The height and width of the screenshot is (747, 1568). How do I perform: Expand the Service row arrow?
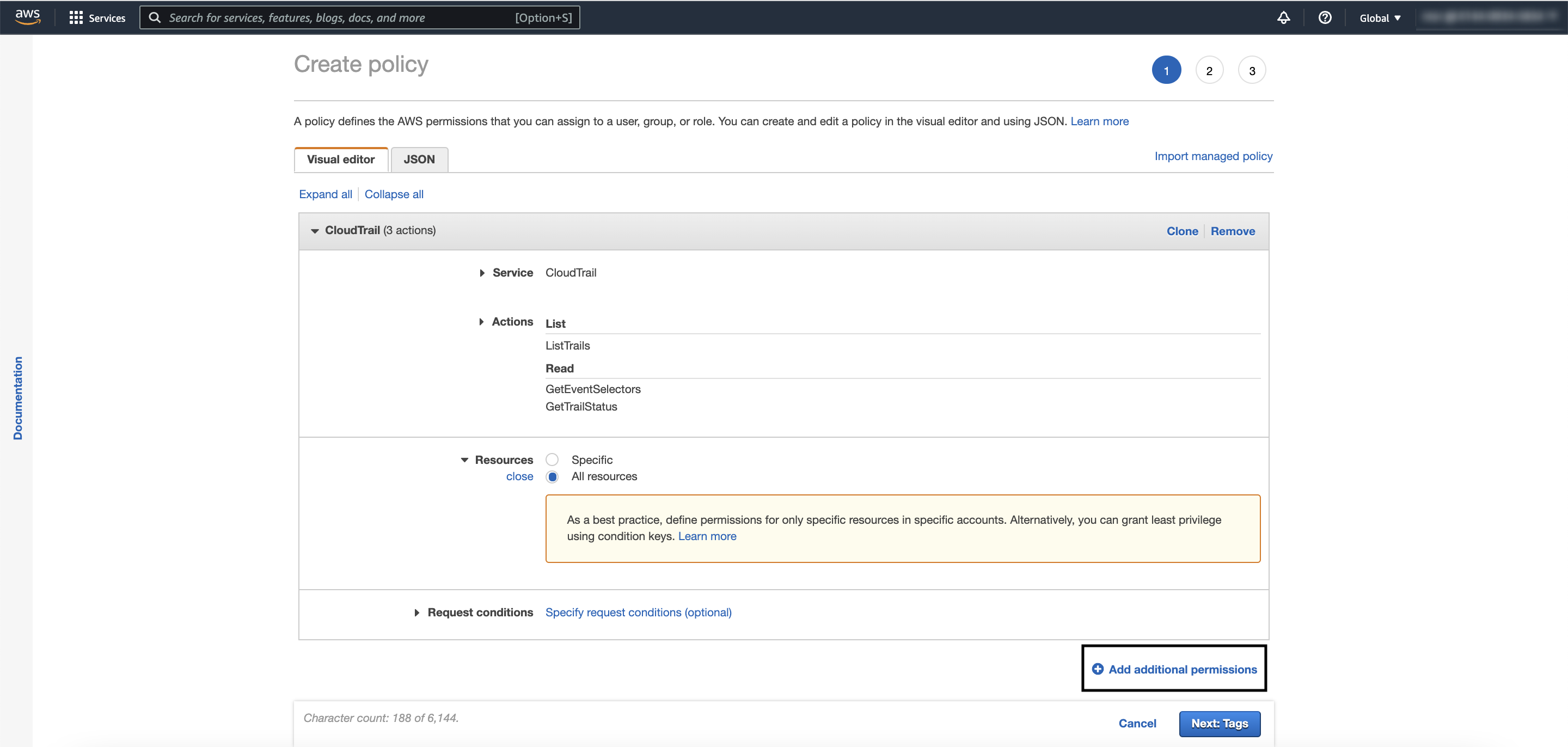pos(482,273)
